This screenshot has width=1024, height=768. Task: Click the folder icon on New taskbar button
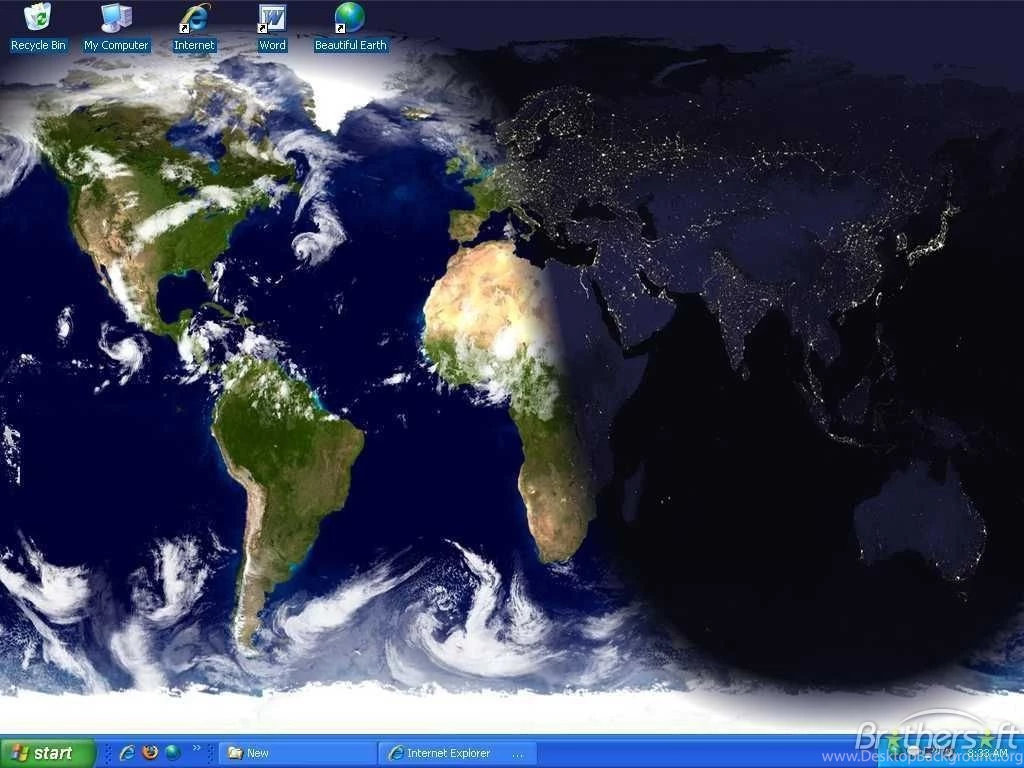point(235,753)
